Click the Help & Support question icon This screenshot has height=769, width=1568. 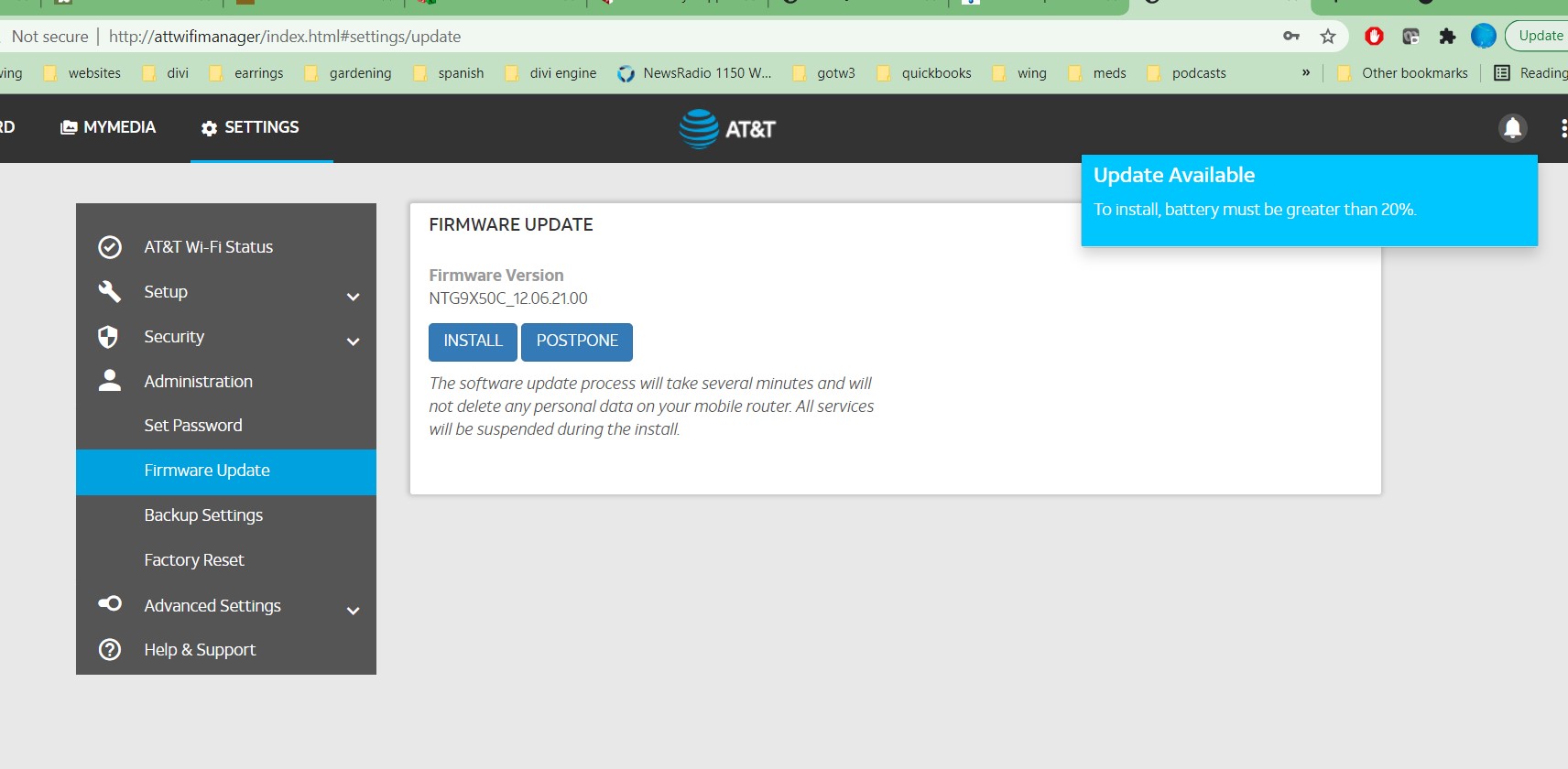tap(110, 649)
